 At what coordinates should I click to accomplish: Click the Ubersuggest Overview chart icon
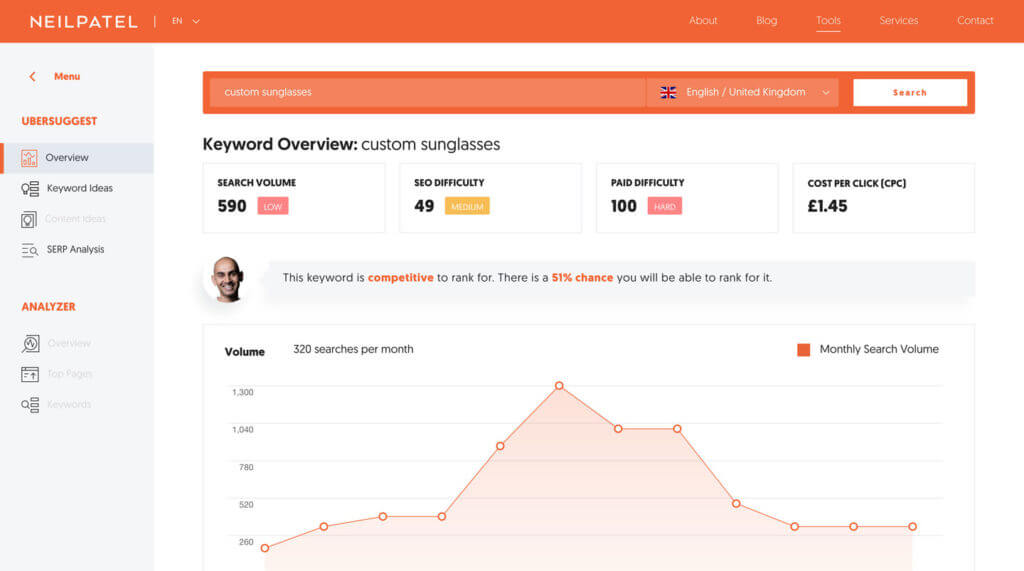click(29, 158)
